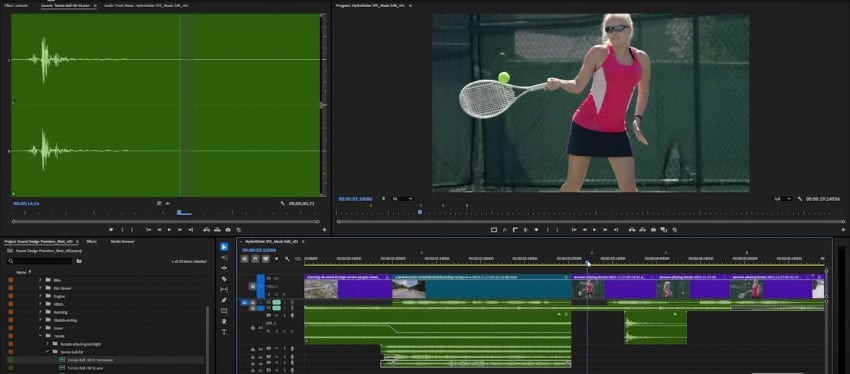The width and height of the screenshot is (850, 374).
Task: Collapse the tennis-ball-hit subfolder
Action: tap(47, 352)
